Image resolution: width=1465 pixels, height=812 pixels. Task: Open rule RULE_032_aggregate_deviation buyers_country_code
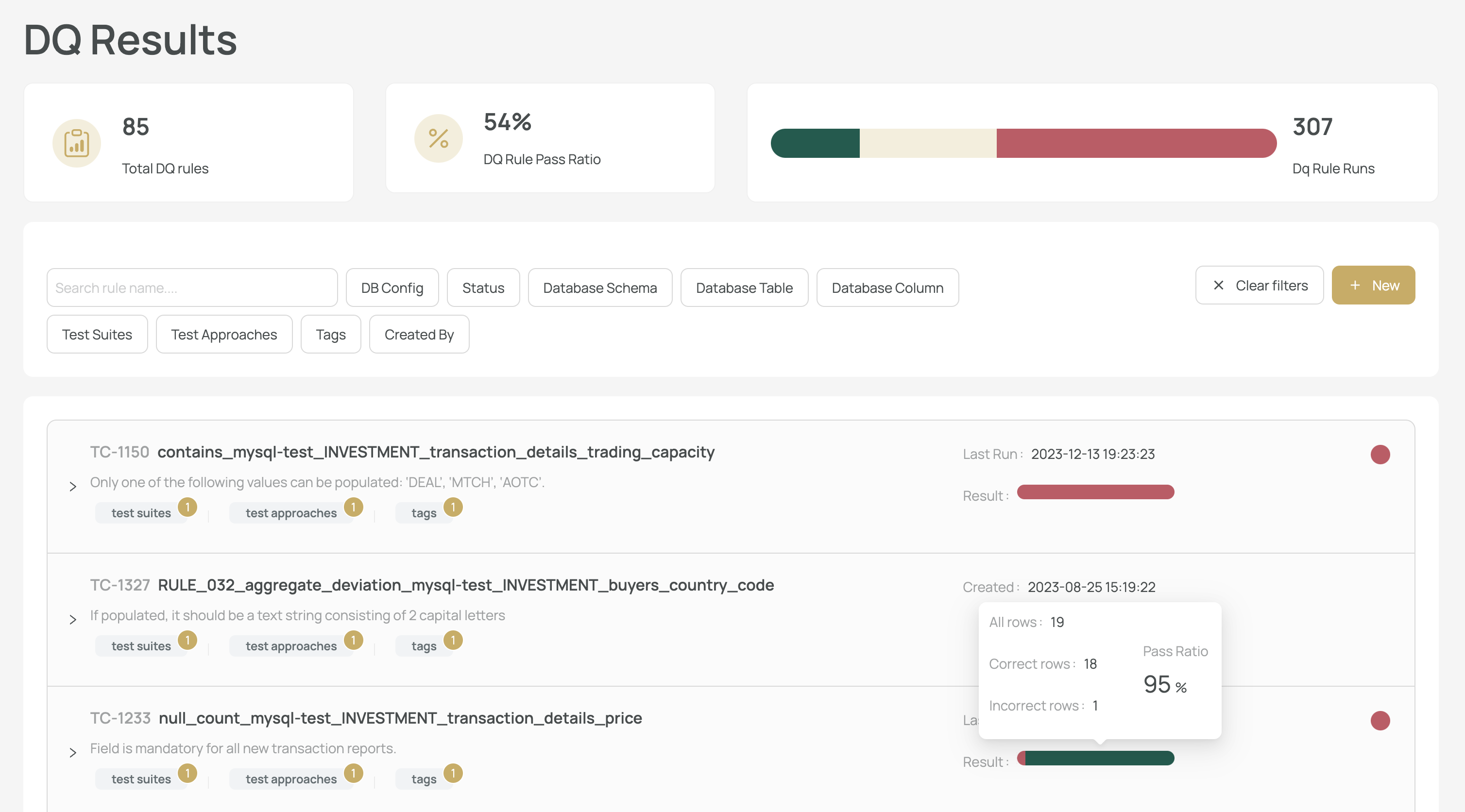pyautogui.click(x=466, y=585)
